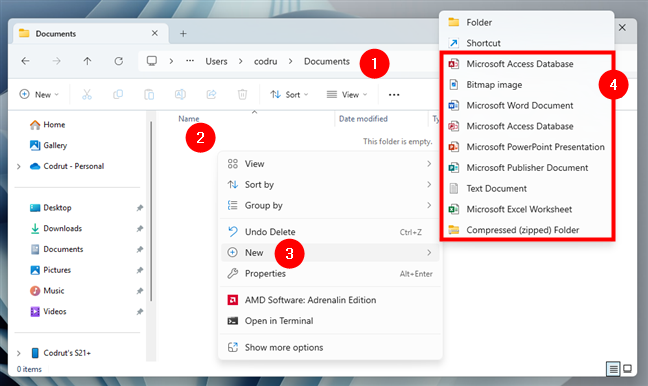The width and height of the screenshot is (648, 386).
Task: Open Downloads in the navigation pane
Action: (x=56, y=228)
